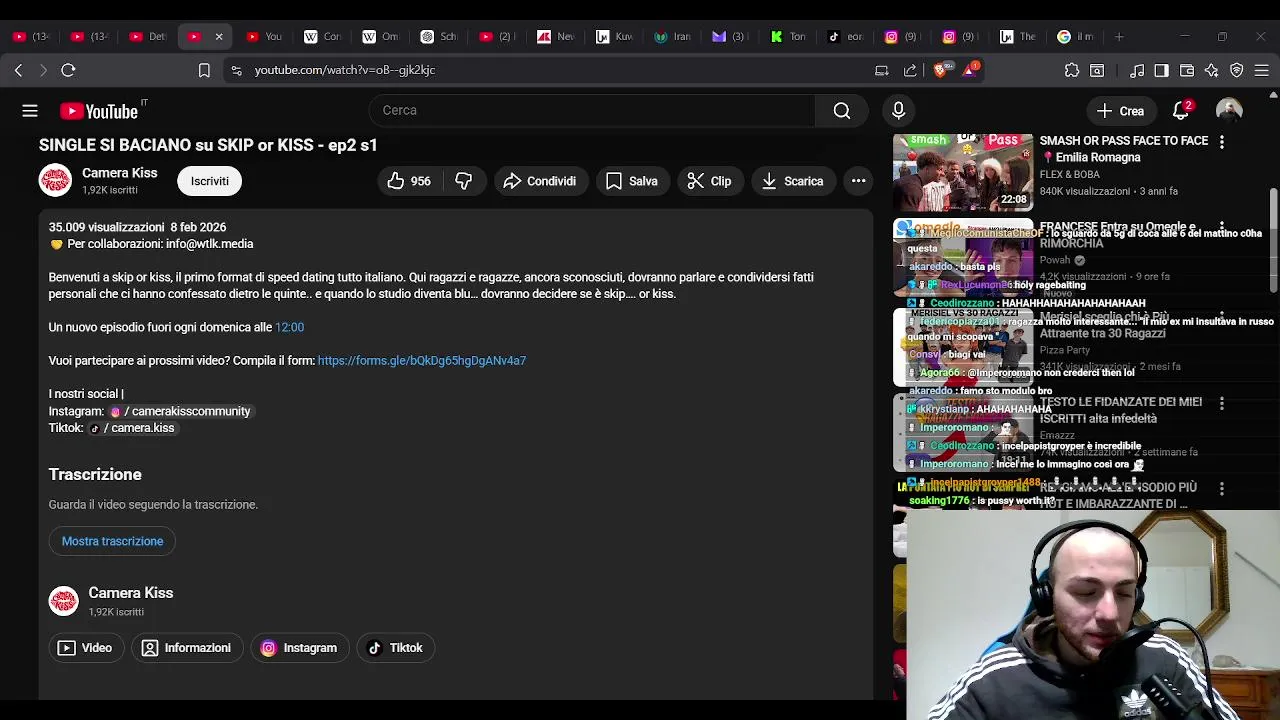Open options for FRANCESE Omegle video
The image size is (1280, 720).
coord(1221,229)
